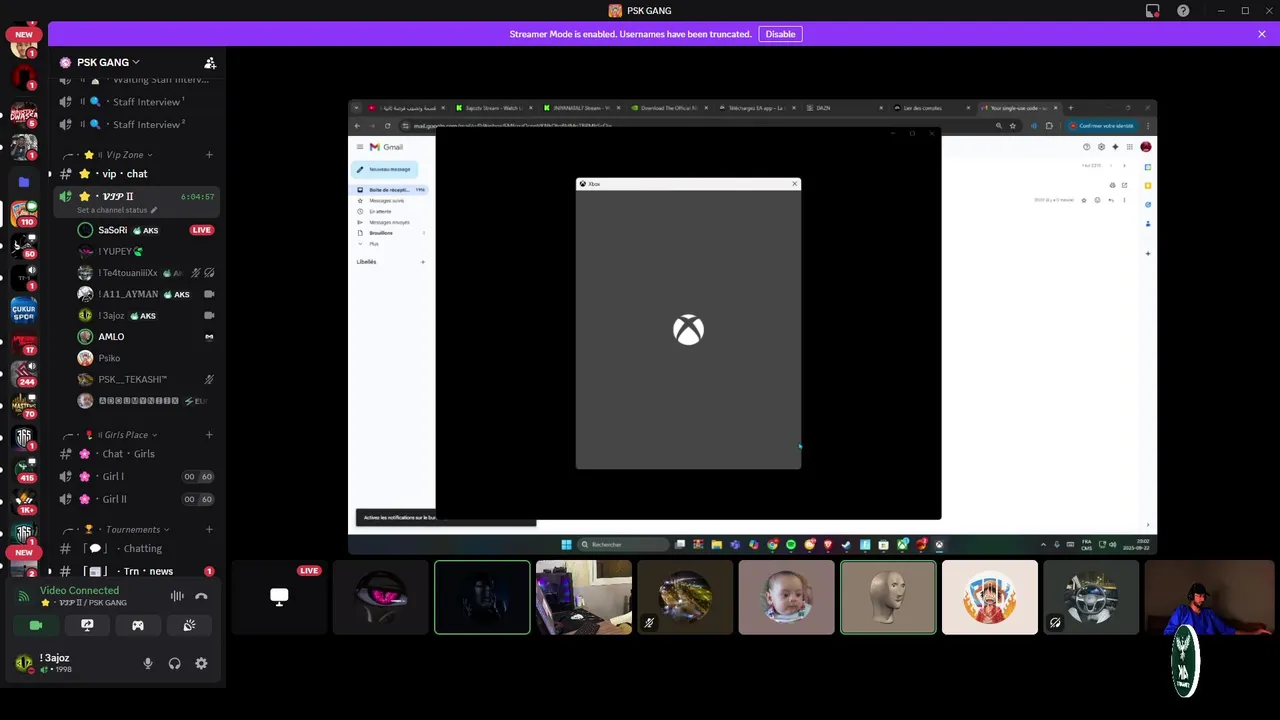The height and width of the screenshot is (720, 1280).
Task: Click the lower NEW mentions indicator
Action: (x=24, y=552)
